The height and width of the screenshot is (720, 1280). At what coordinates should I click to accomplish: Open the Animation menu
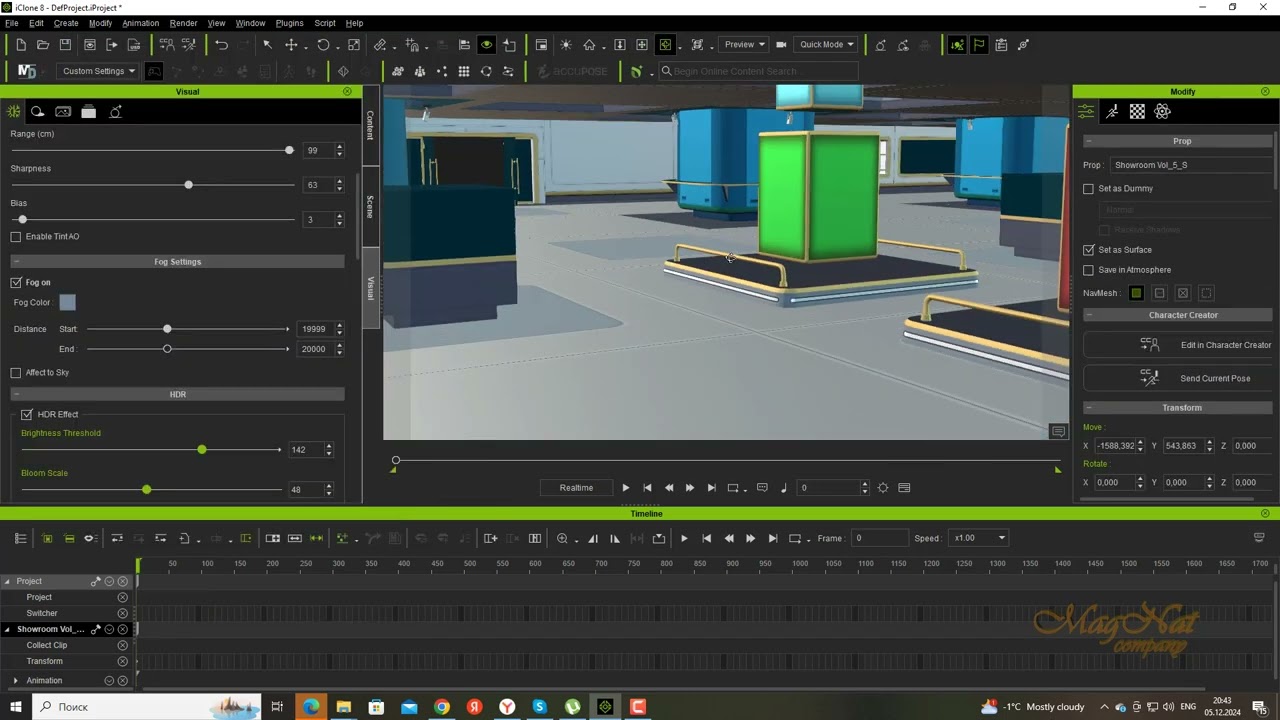140,23
